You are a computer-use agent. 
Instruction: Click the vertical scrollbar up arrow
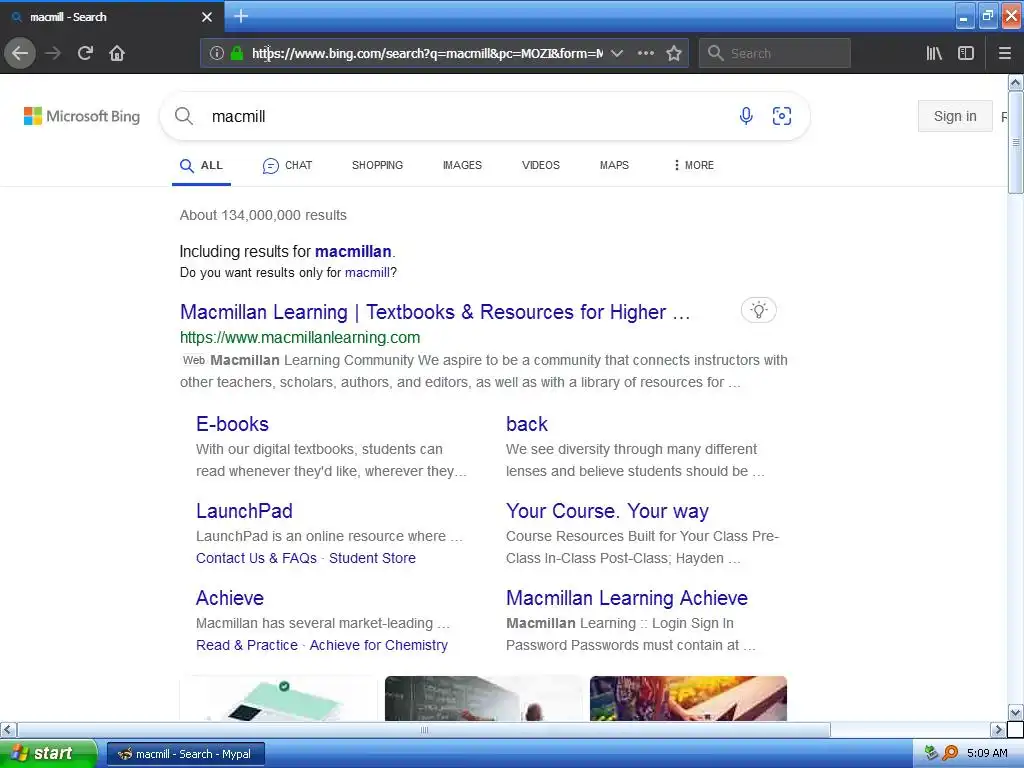[1015, 82]
